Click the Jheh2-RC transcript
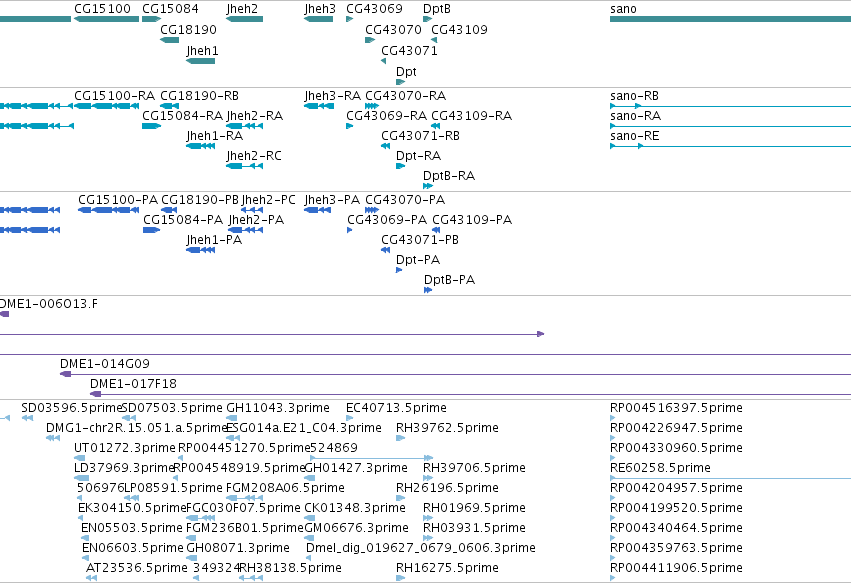This screenshot has height=583, width=851. click(x=244, y=166)
